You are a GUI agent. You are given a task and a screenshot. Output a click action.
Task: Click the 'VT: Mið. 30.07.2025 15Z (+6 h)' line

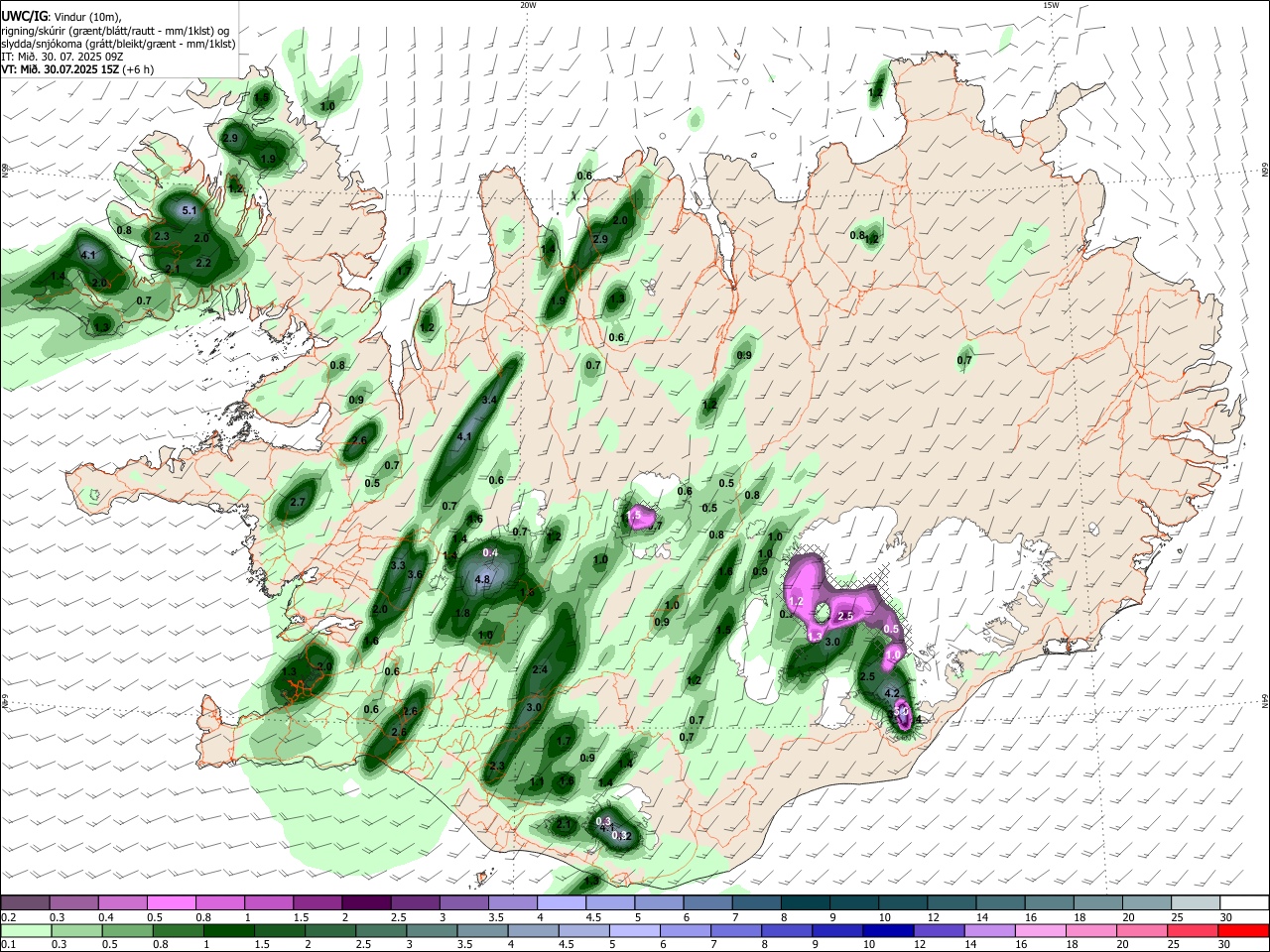pyautogui.click(x=76, y=70)
